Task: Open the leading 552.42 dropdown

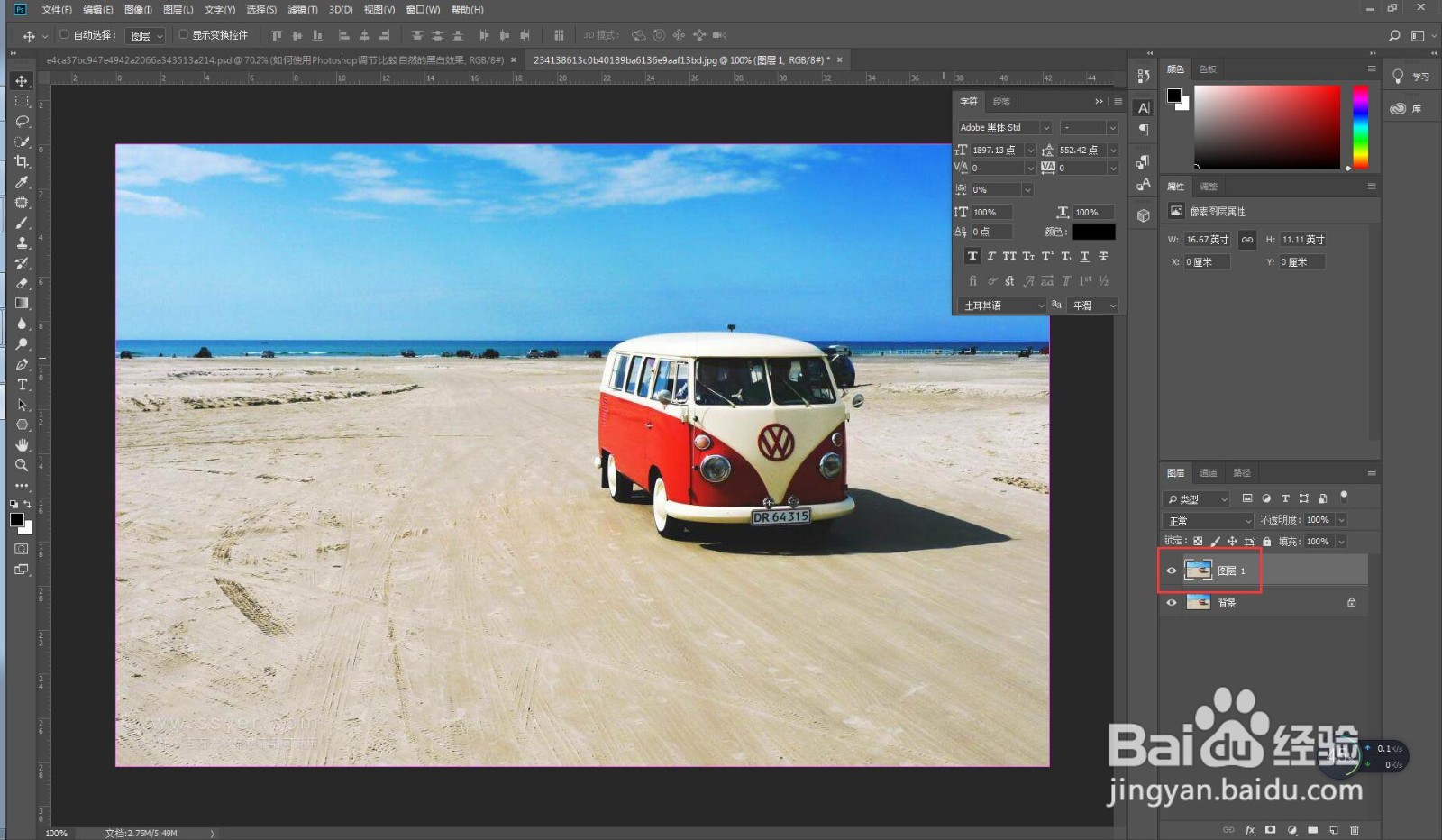Action: point(1113,151)
